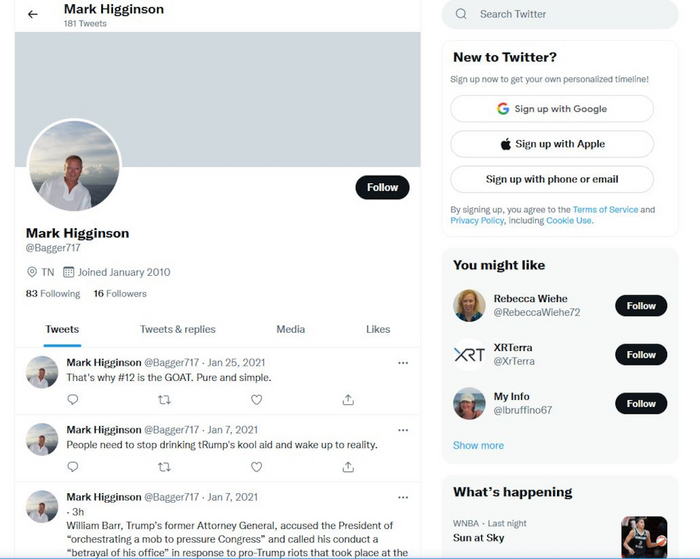Like the kool aid tweet
700x559 pixels.
[x=256, y=467]
